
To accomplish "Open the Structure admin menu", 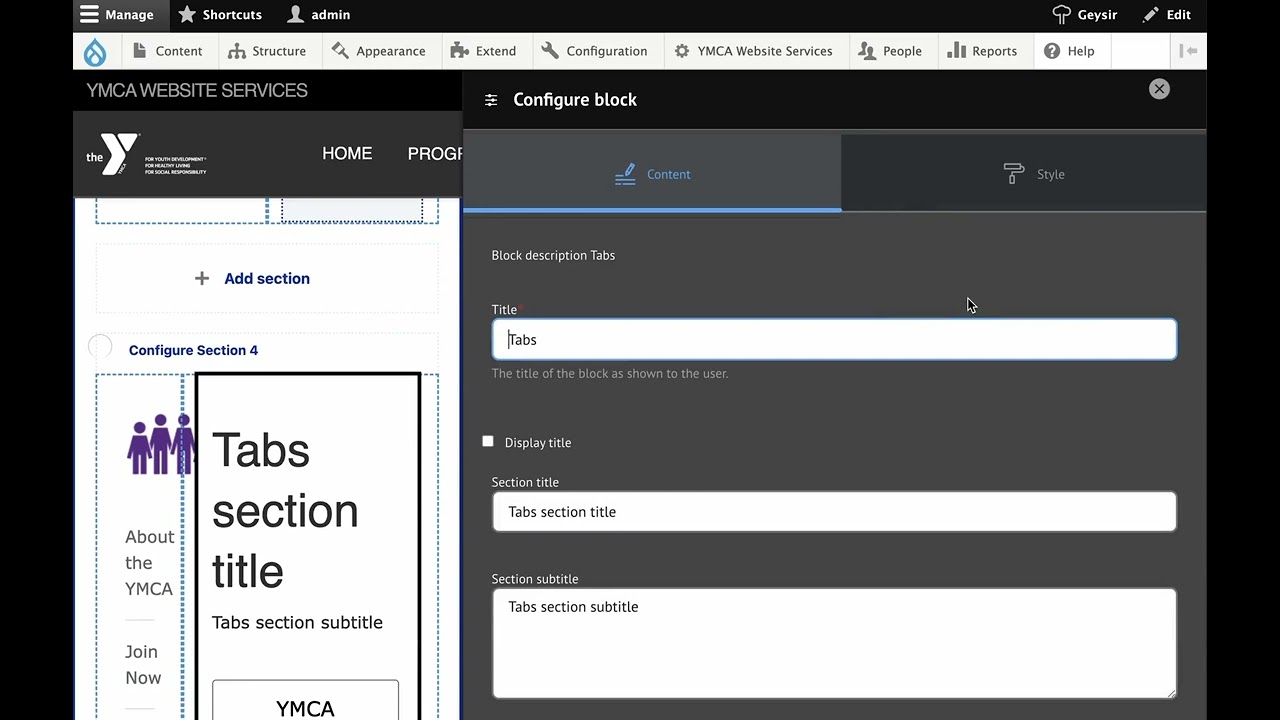I will click(x=267, y=51).
